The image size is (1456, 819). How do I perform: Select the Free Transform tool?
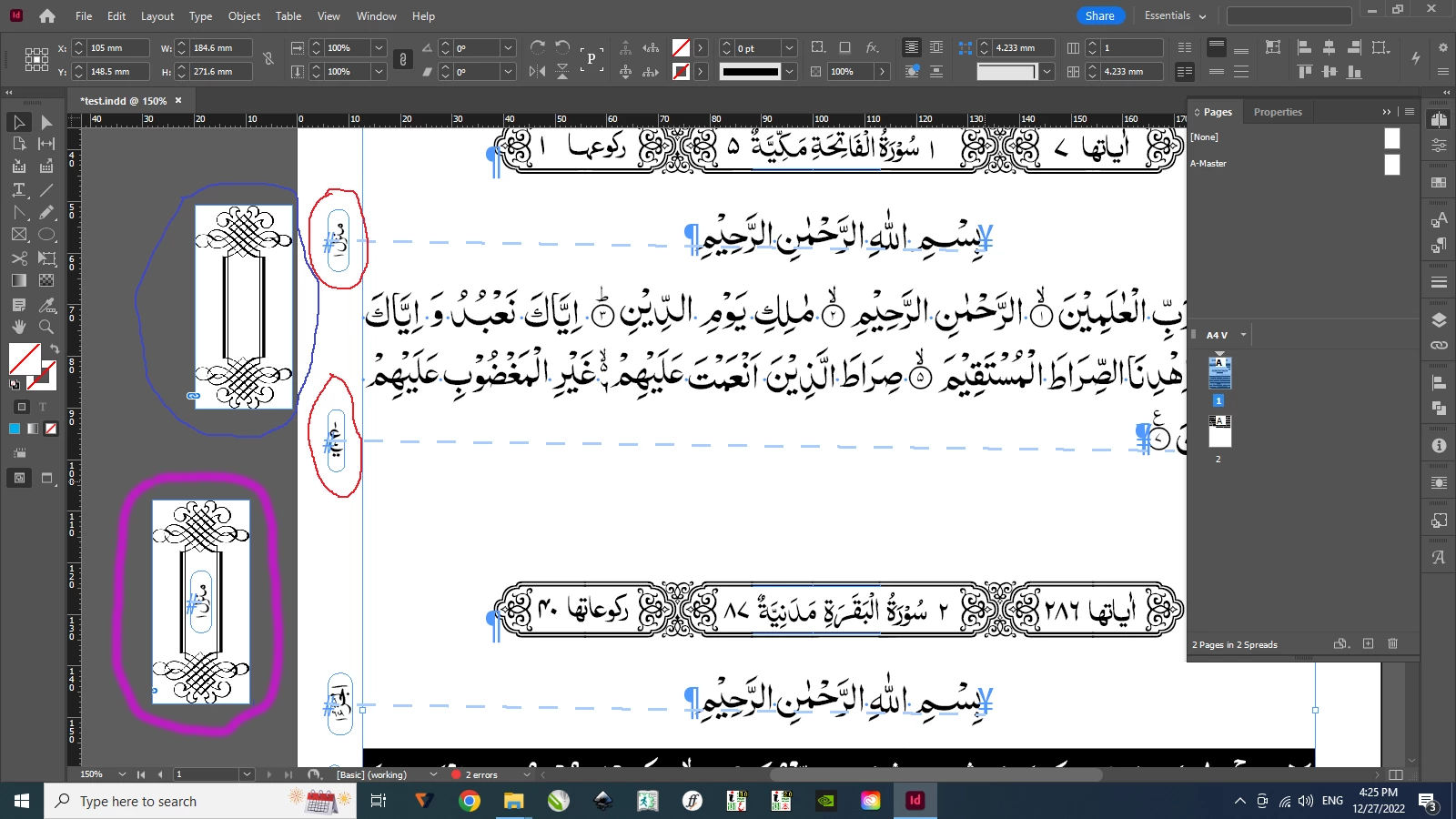point(46,258)
